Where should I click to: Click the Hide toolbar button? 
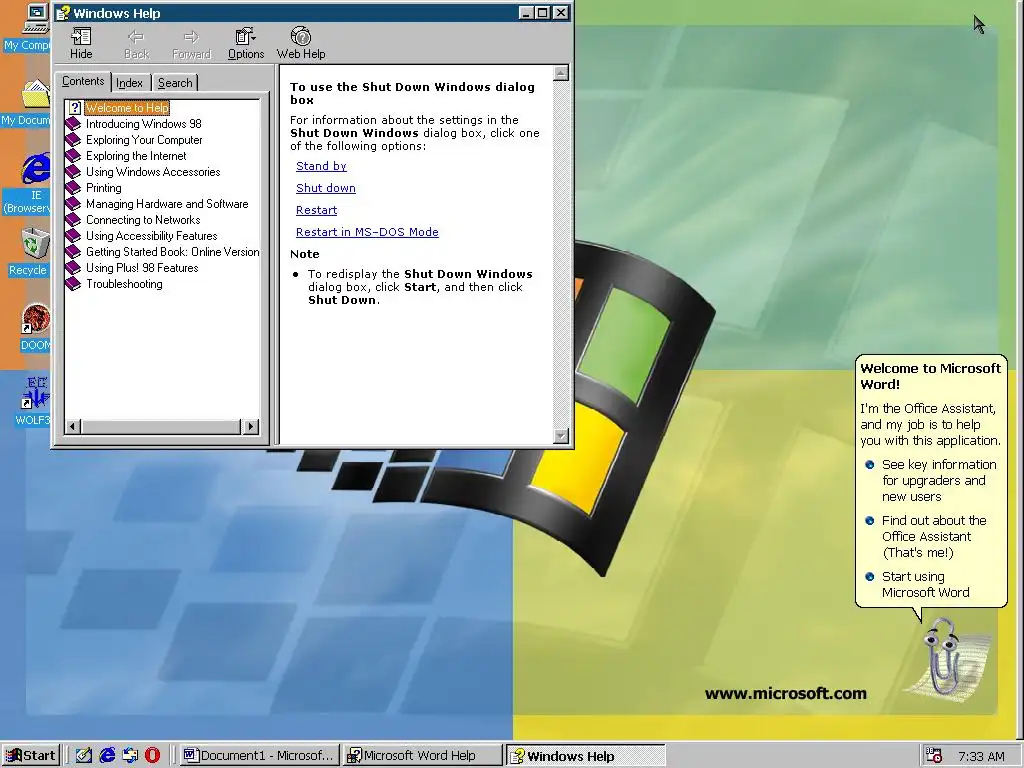(x=81, y=44)
